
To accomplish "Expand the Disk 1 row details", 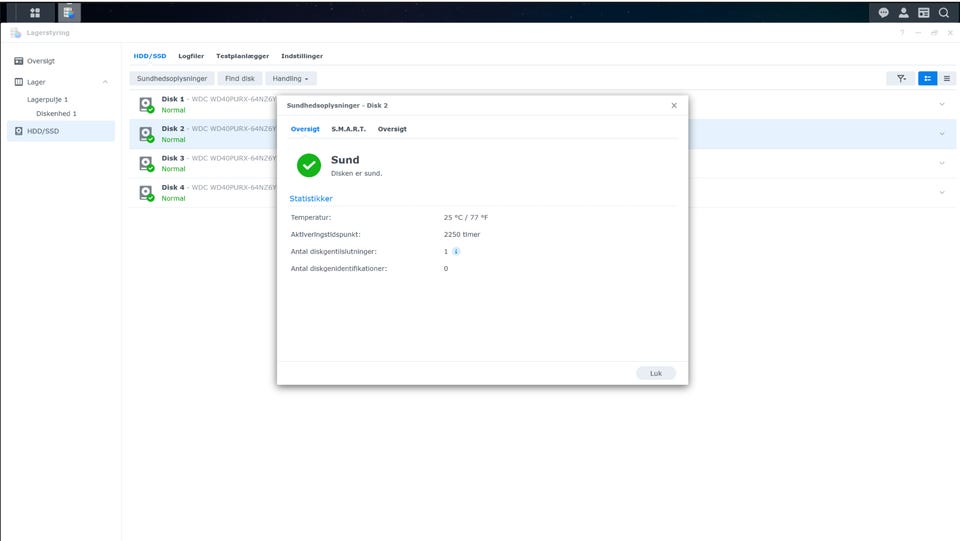I will pyautogui.click(x=941, y=104).
